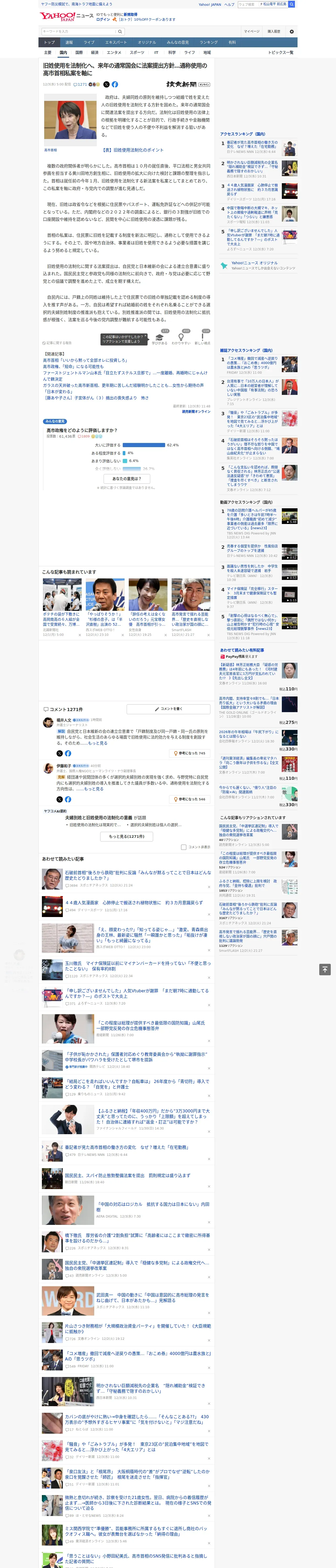The image size is (336, 1568).
Task: Select the スポーツ category tab
Action: click(x=137, y=52)
